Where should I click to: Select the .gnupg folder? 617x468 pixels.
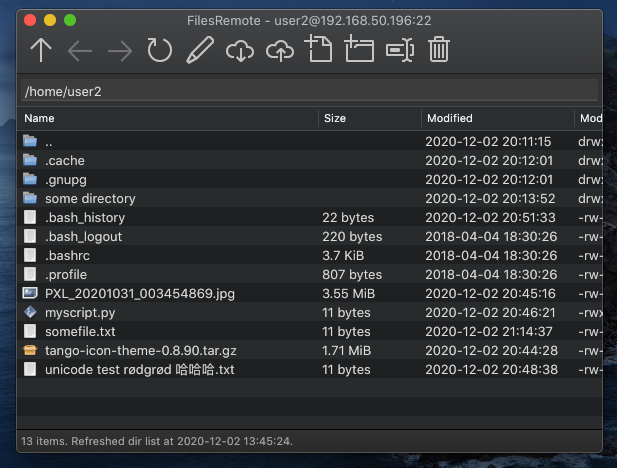click(x=310, y=179)
